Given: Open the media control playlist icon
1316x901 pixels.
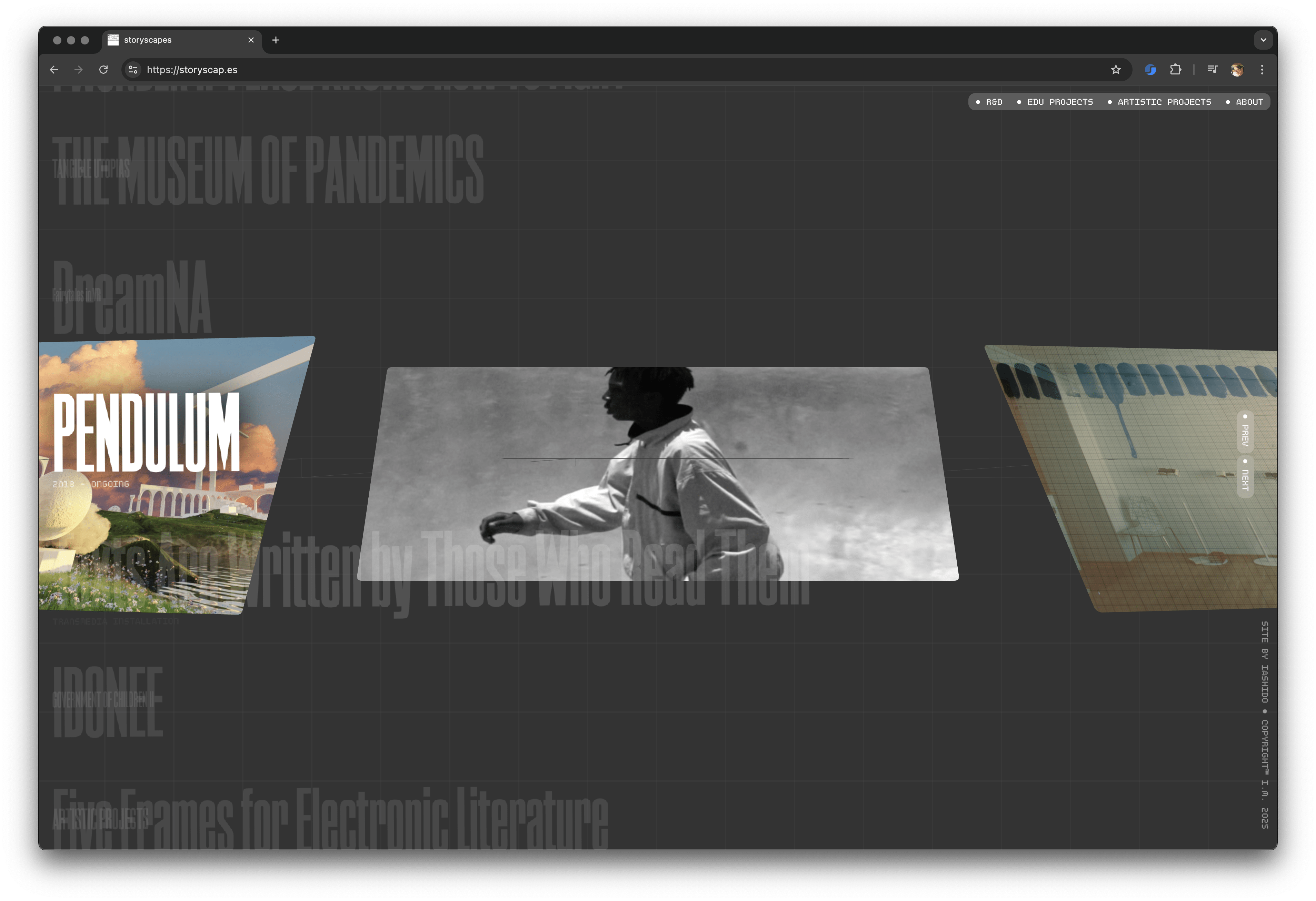Looking at the screenshot, I should pos(1213,70).
